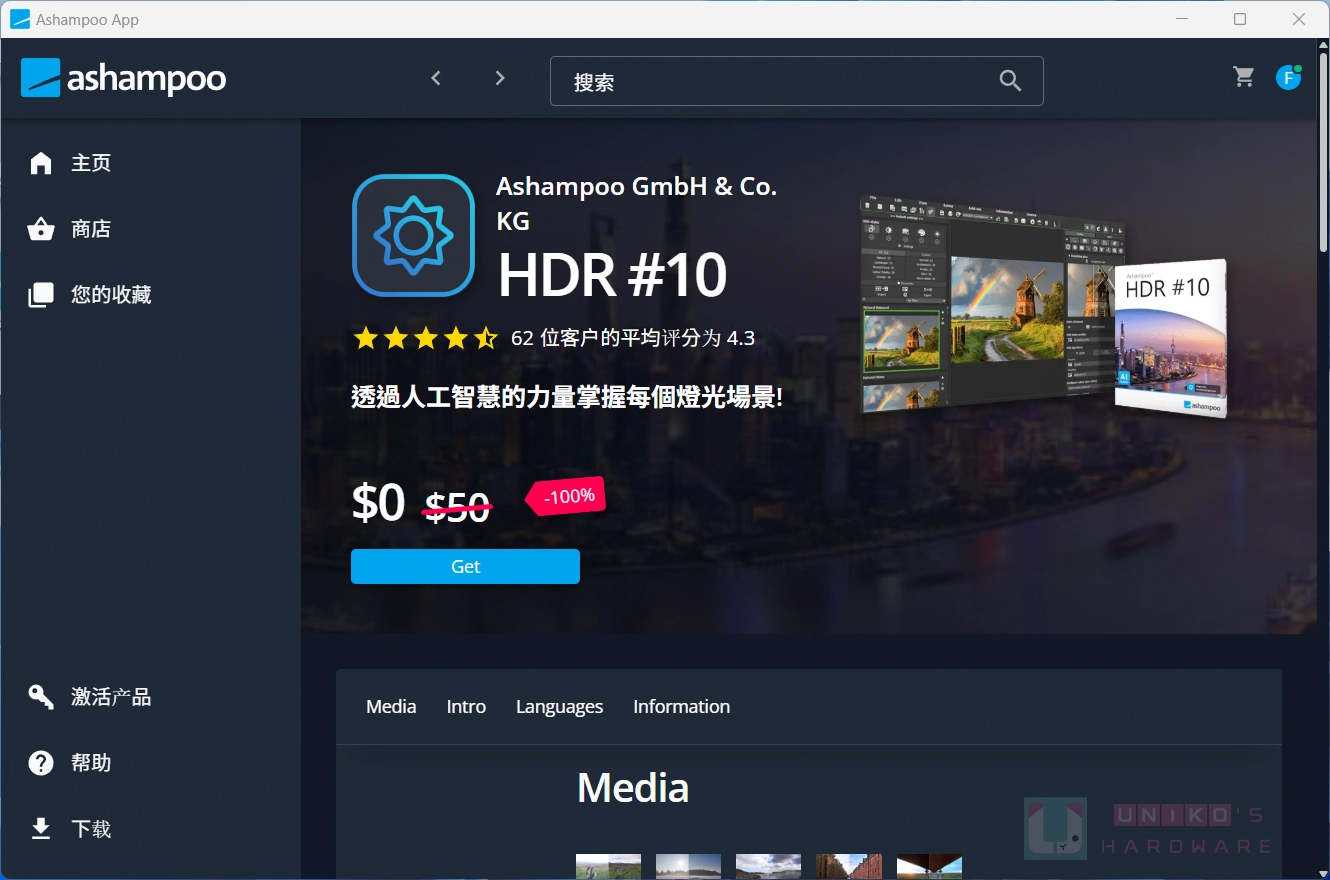1330x880 pixels.
Task: Switch to the Media tab
Action: pos(391,707)
